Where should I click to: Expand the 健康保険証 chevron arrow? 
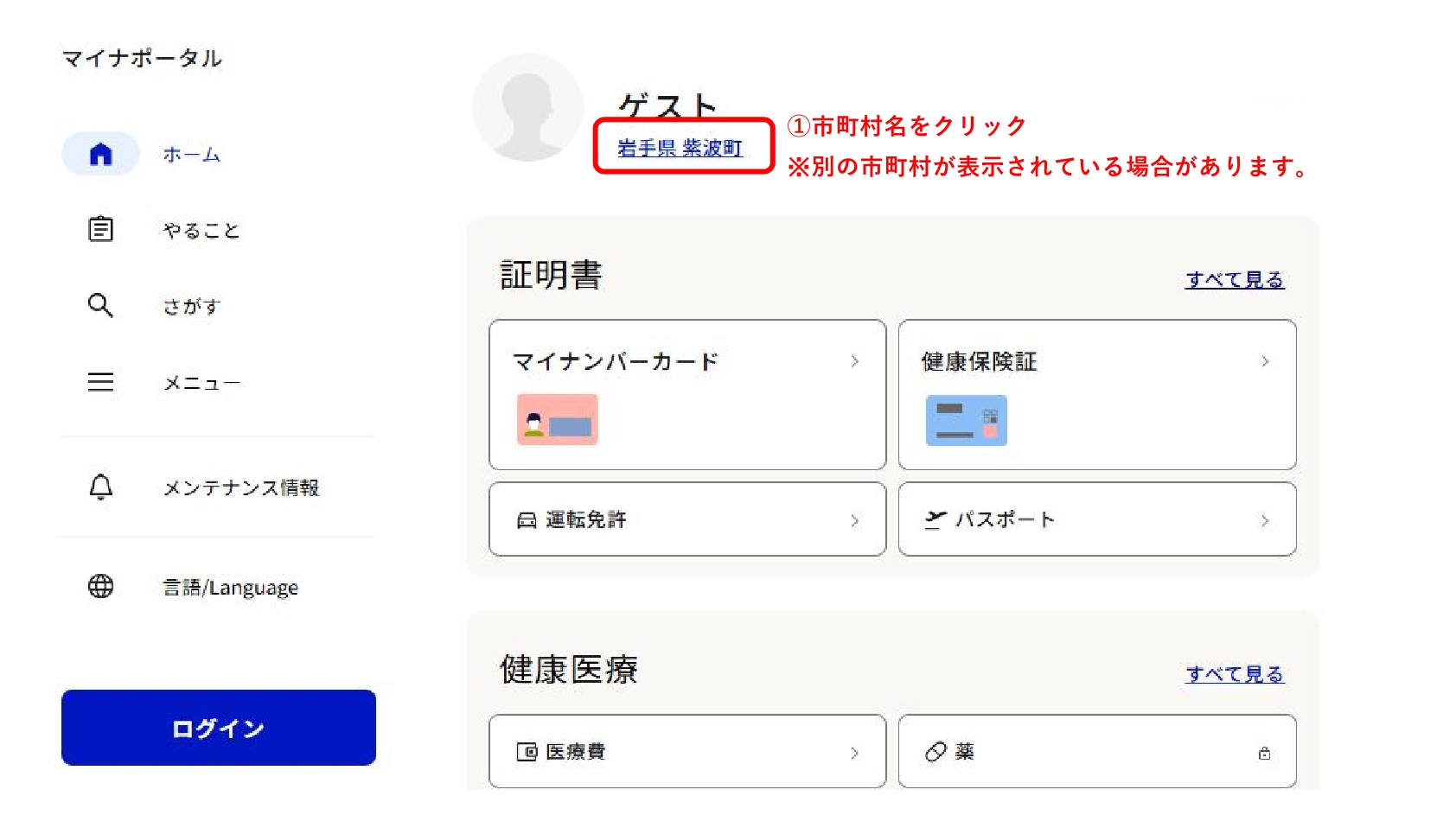pyautogui.click(x=1264, y=361)
